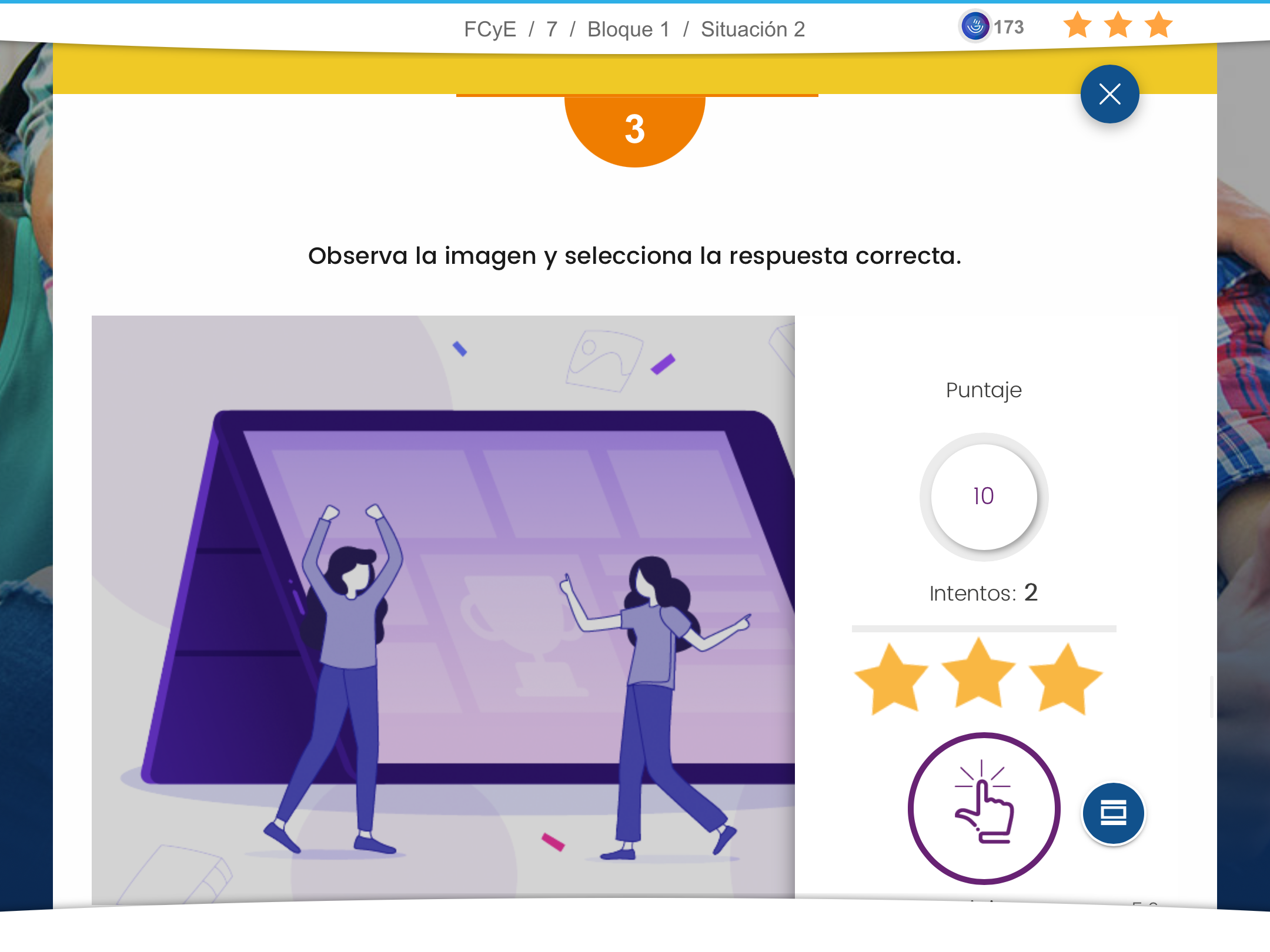Screen dimensions: 1270x952
Task: Click the orange question number 3 badge
Action: click(634, 129)
